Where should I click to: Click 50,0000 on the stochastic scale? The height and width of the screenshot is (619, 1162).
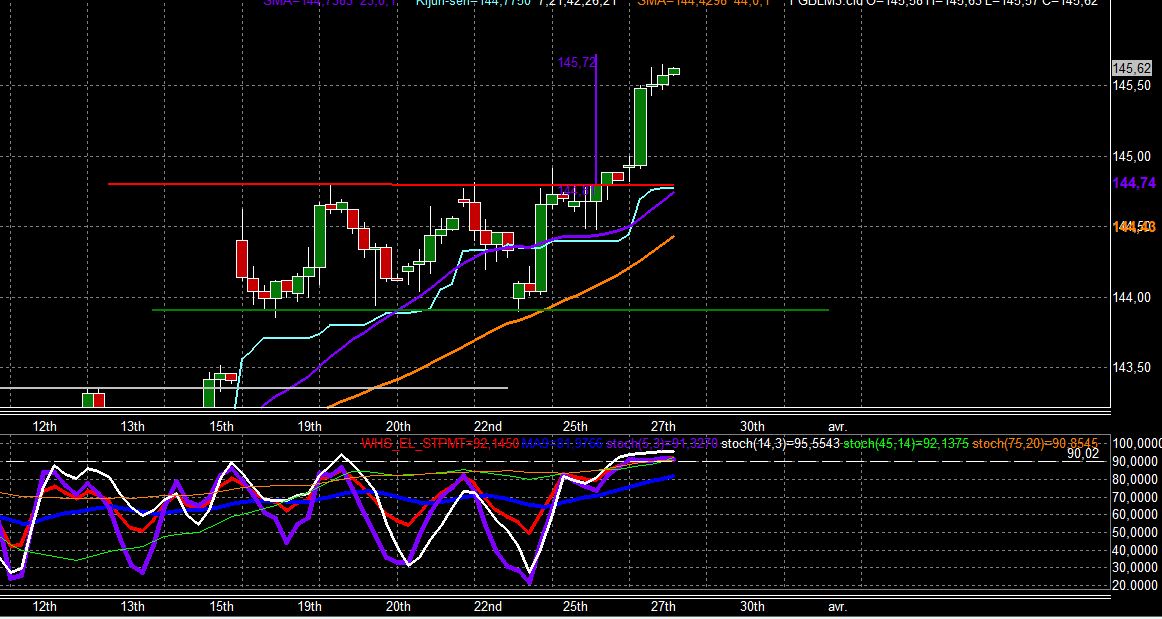[x=1137, y=532]
